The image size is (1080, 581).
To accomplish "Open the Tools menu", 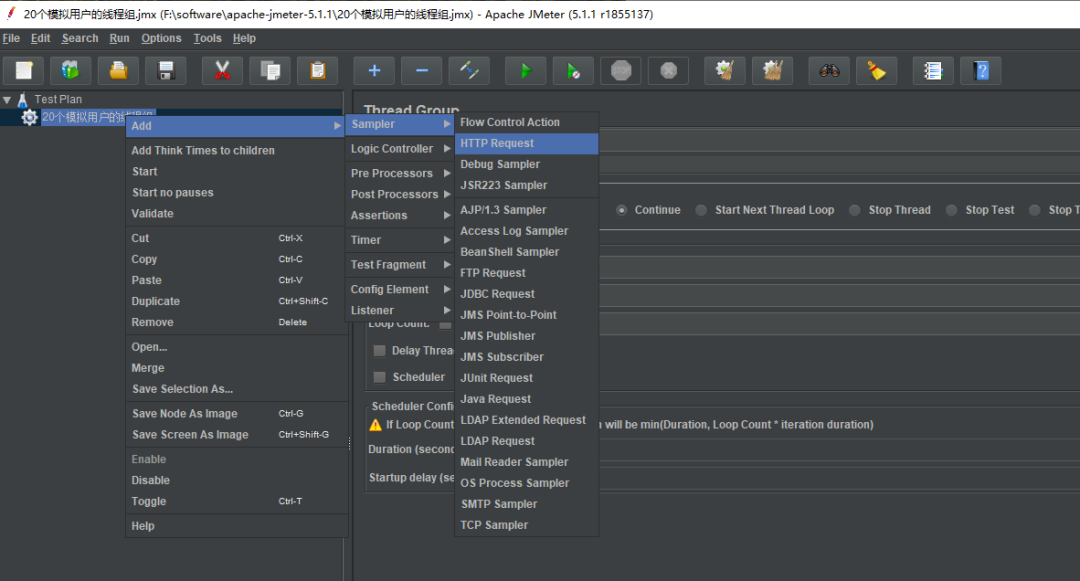I will [207, 39].
